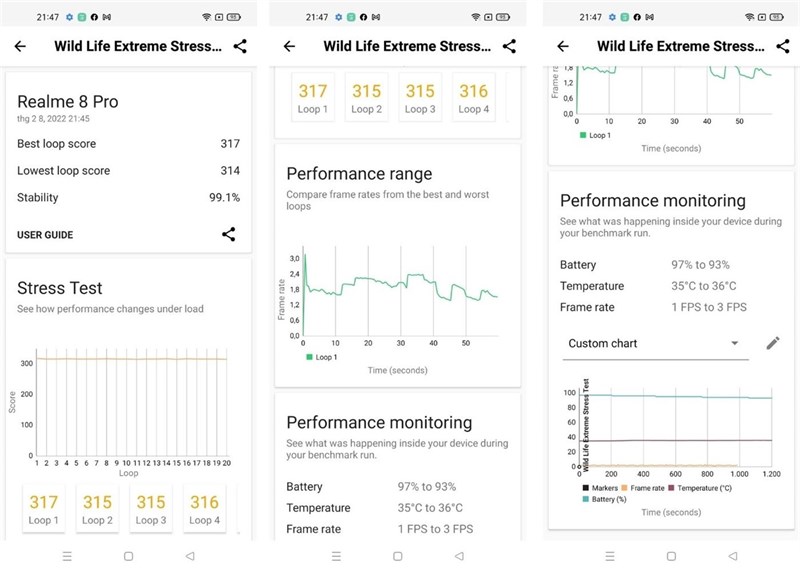Tap green Loop 1 legend in middle chart
The width and height of the screenshot is (800, 572).
click(321, 357)
